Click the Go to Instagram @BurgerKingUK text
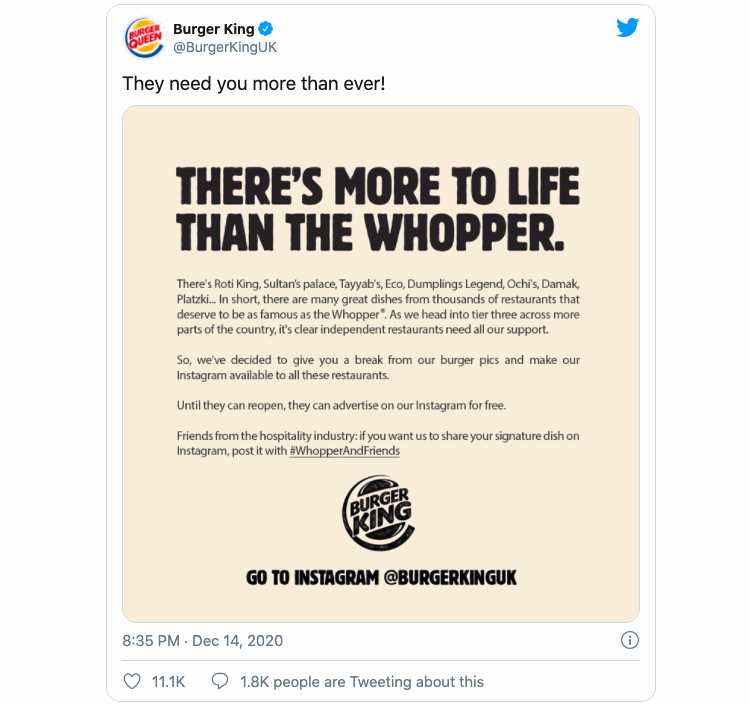Image resolution: width=749 pixels, height=705 pixels. 381,577
